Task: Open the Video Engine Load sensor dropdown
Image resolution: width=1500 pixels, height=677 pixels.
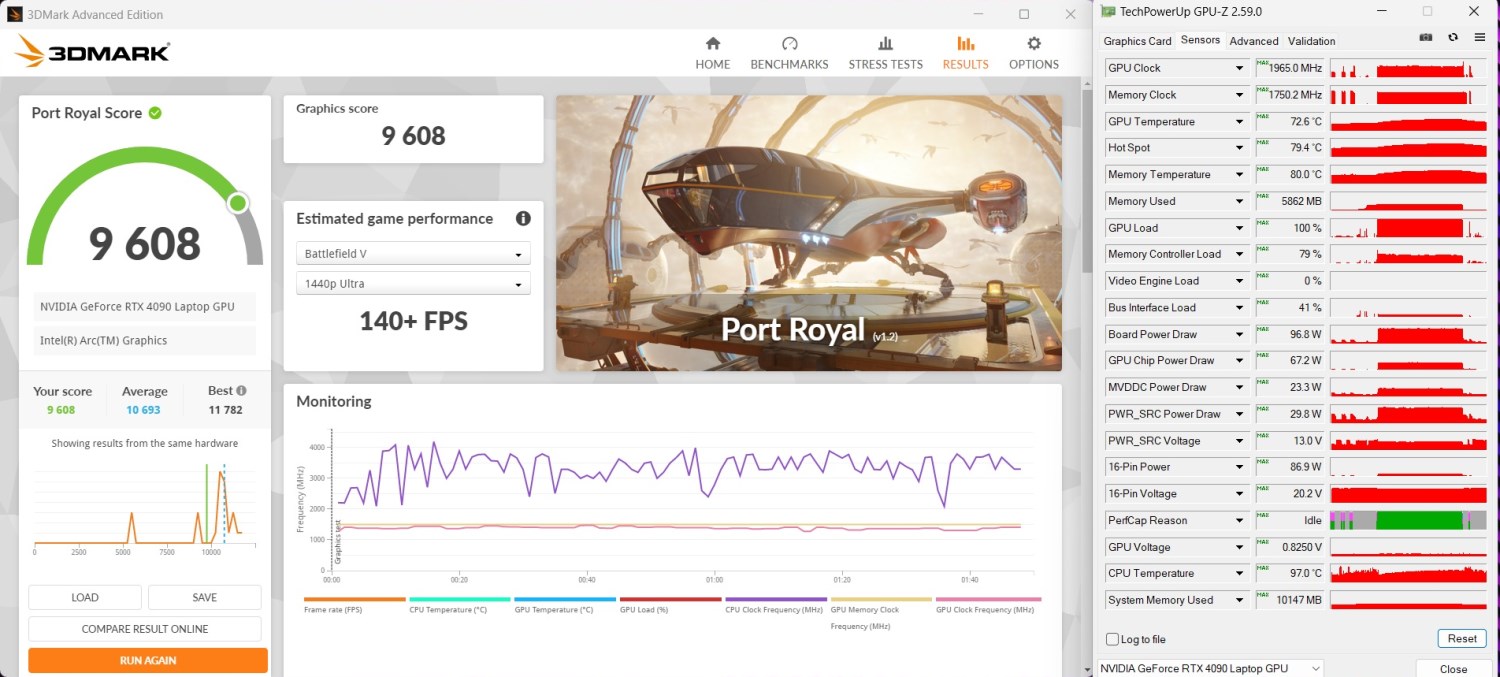Action: (x=1241, y=281)
